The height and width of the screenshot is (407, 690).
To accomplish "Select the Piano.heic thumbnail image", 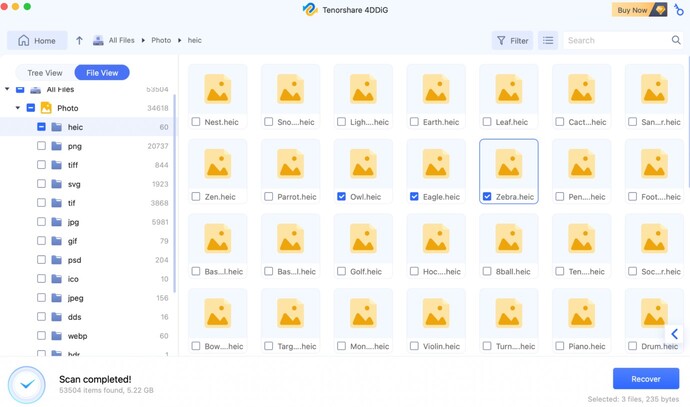I will (x=581, y=313).
